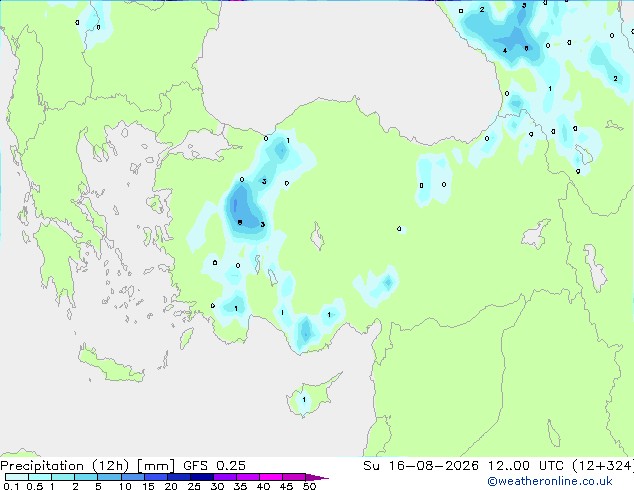The height and width of the screenshot is (490, 634).
Task: Click the 'Precipitation (12h)' title text
Action: [x=65, y=466]
